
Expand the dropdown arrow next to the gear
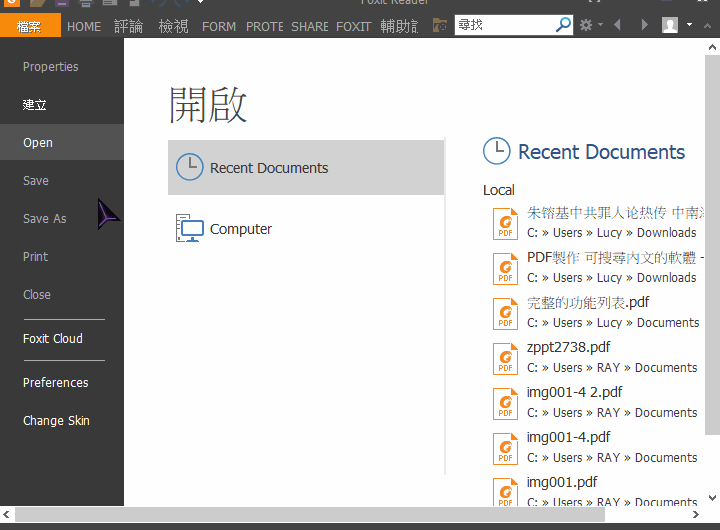(600, 24)
